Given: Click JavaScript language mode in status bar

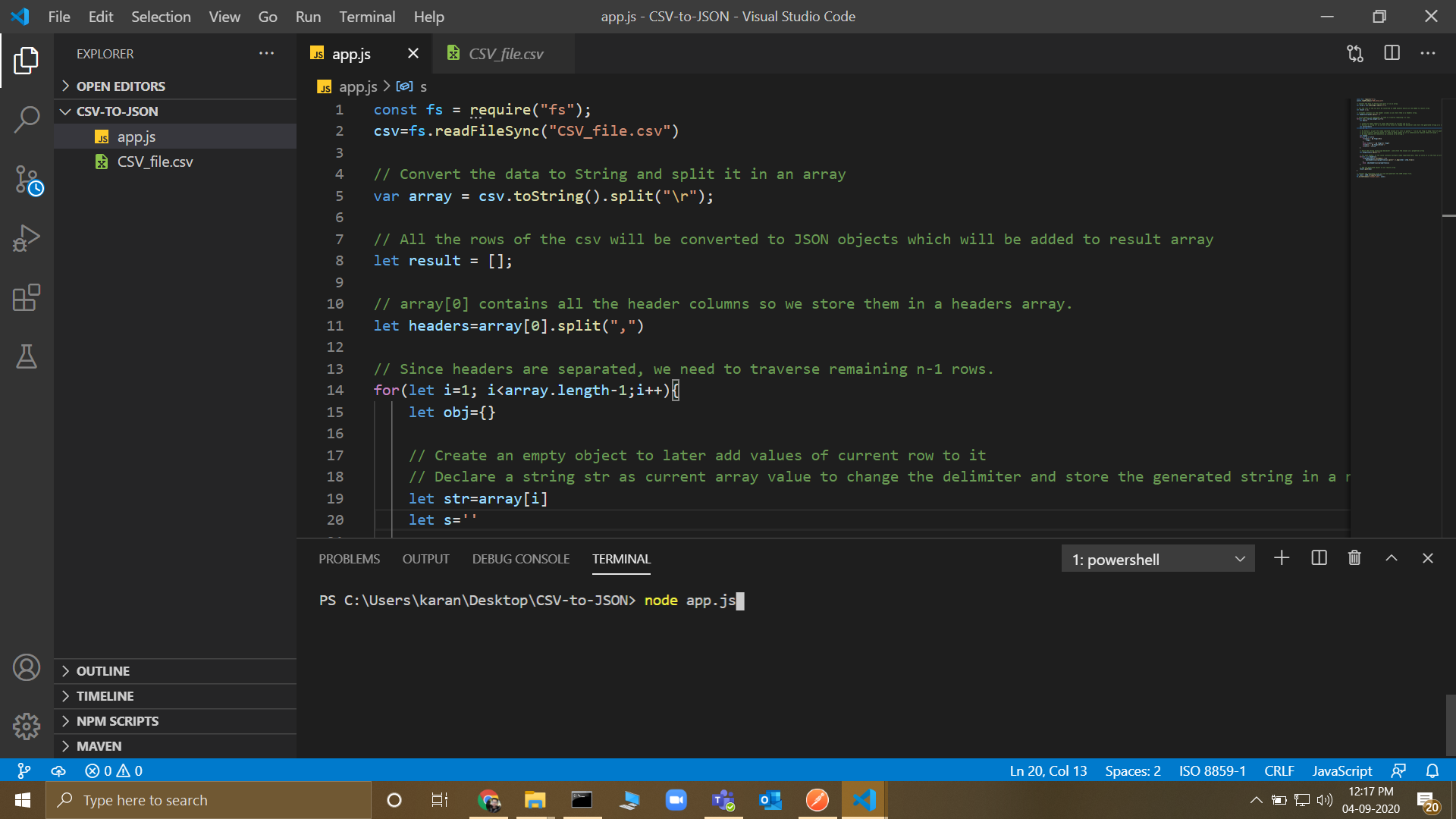Looking at the screenshot, I should [x=1341, y=770].
